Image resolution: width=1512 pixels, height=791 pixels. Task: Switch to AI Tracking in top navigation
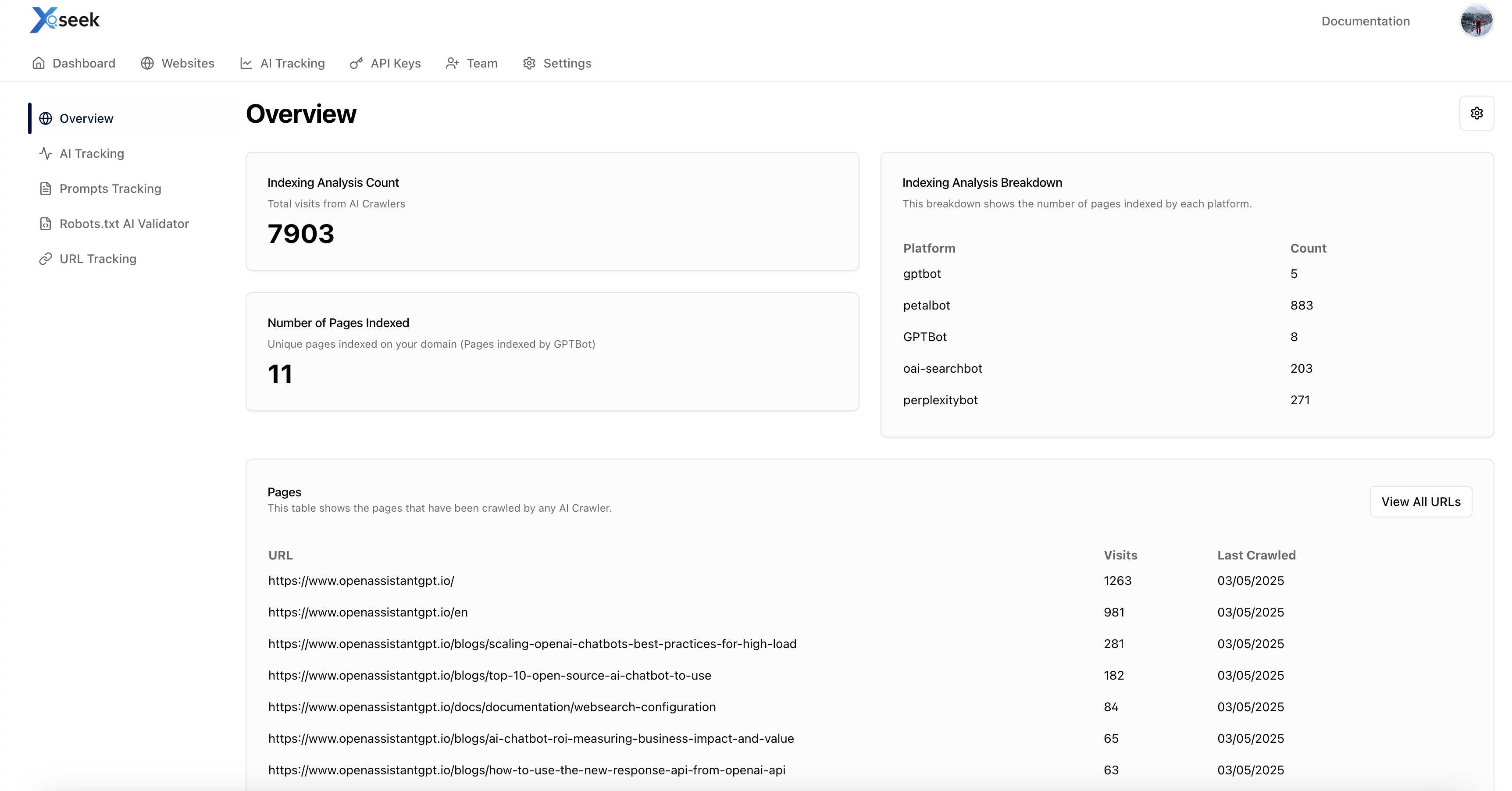pyautogui.click(x=282, y=63)
